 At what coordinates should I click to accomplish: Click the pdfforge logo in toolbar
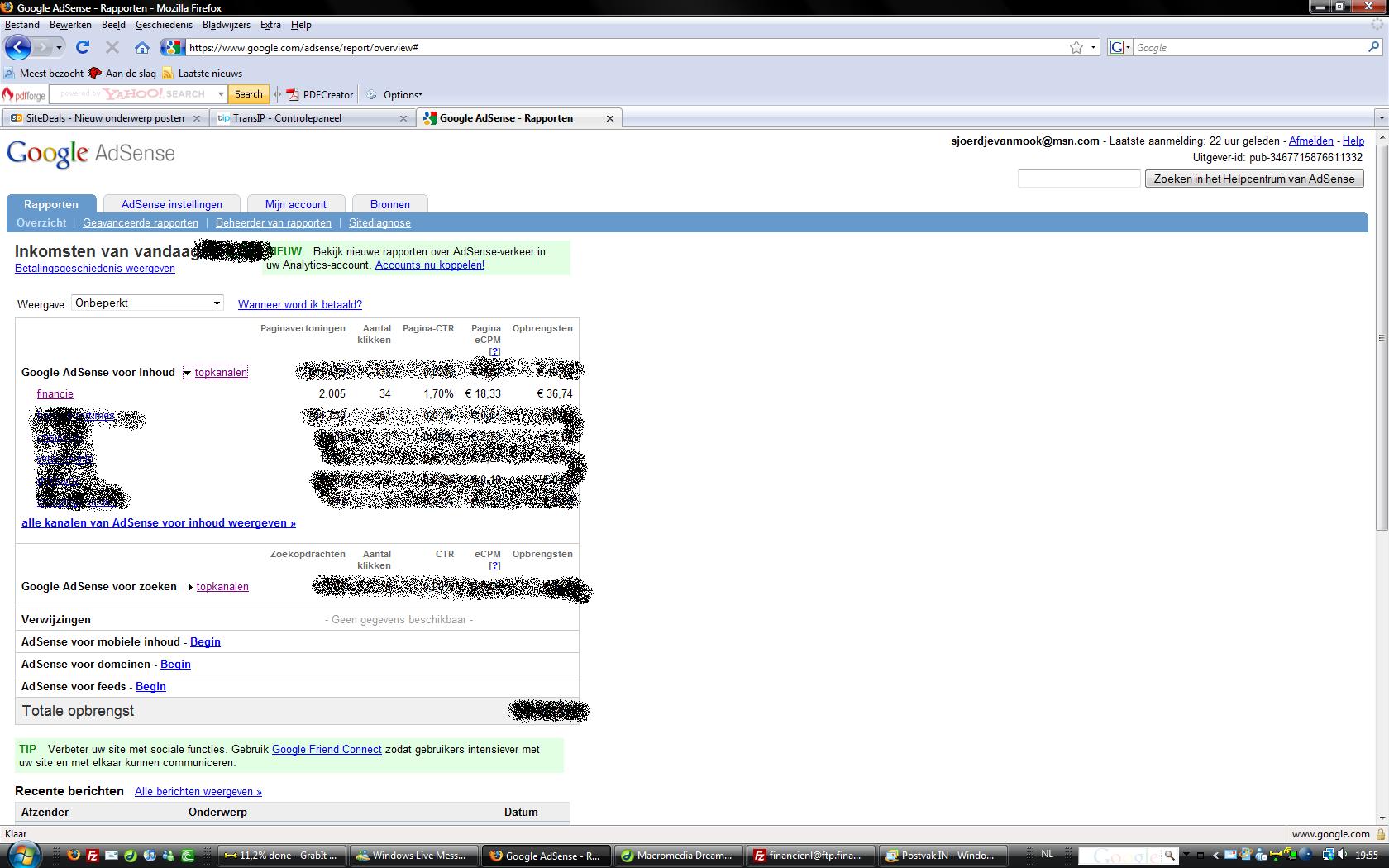pos(24,94)
